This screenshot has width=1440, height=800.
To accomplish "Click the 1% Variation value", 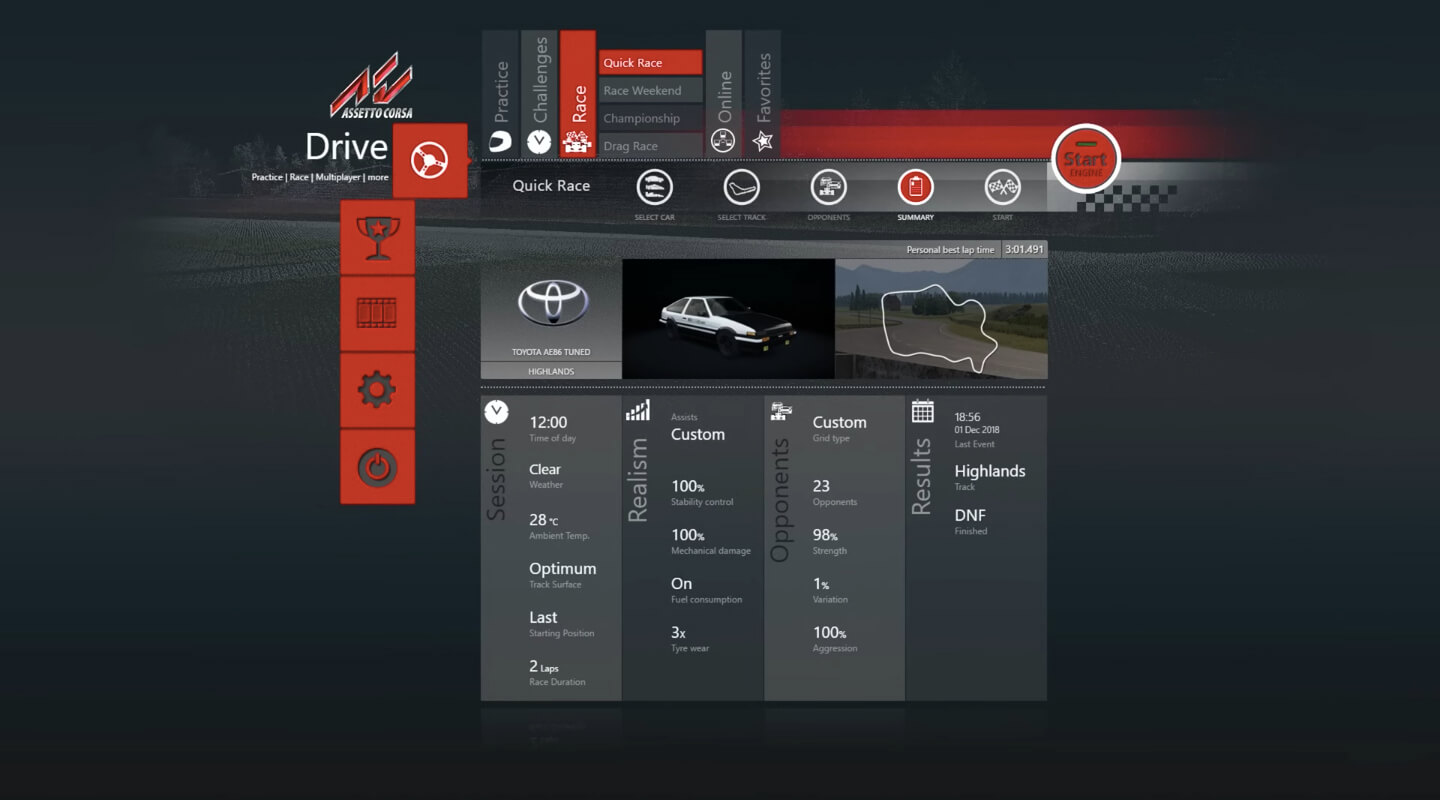I will [x=821, y=584].
